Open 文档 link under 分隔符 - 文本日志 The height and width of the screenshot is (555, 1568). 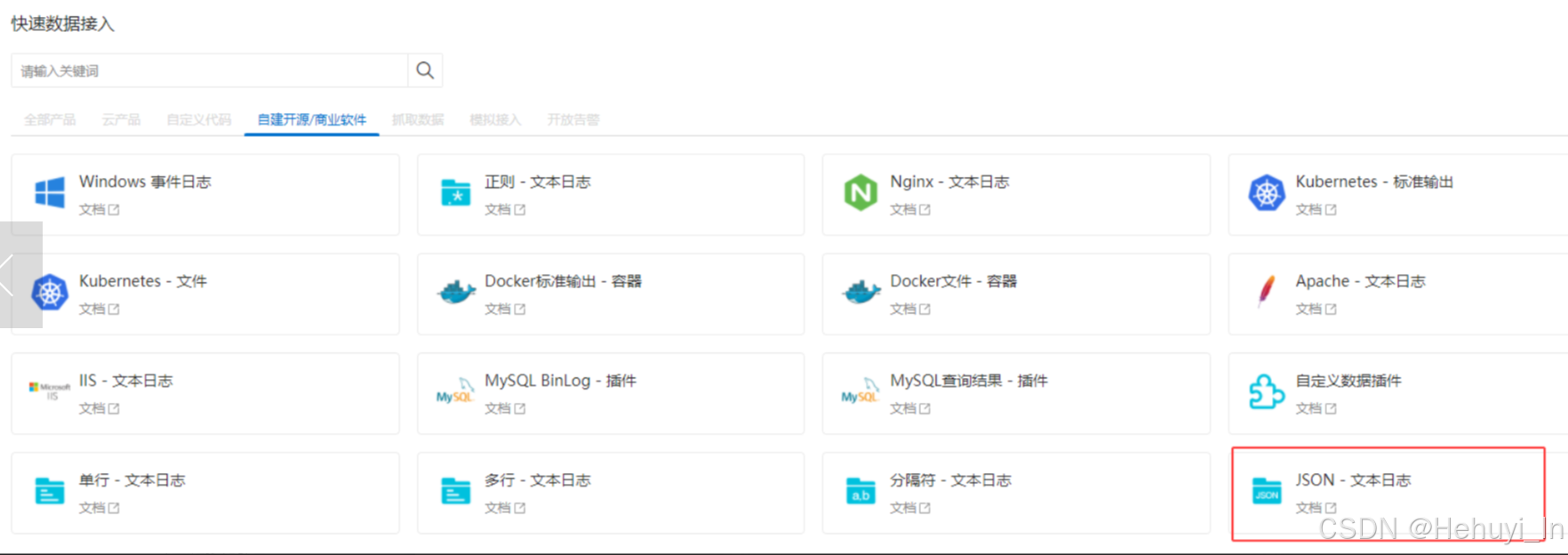coord(910,508)
